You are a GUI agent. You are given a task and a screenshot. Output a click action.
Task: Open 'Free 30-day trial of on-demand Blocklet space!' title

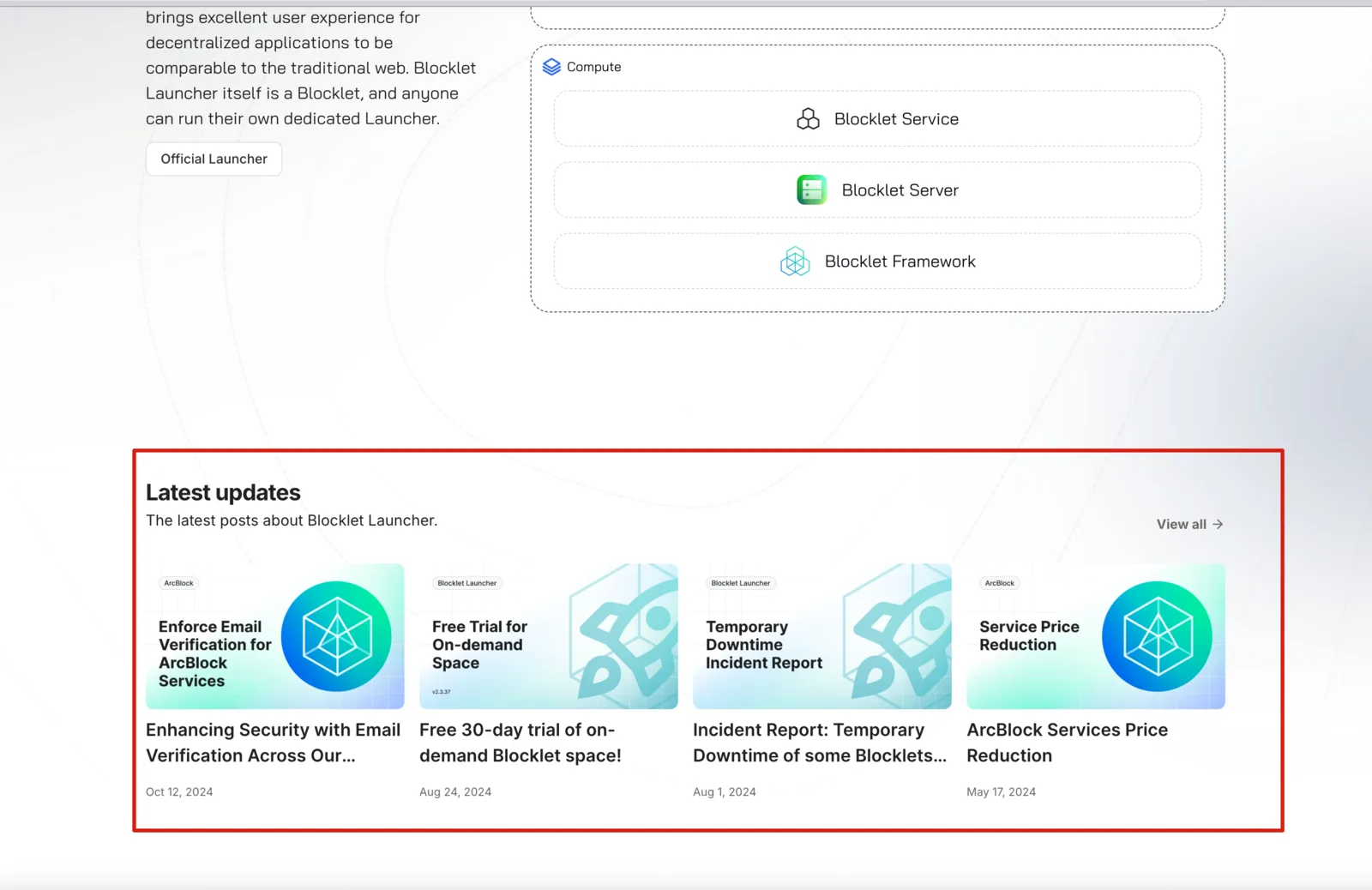521,743
